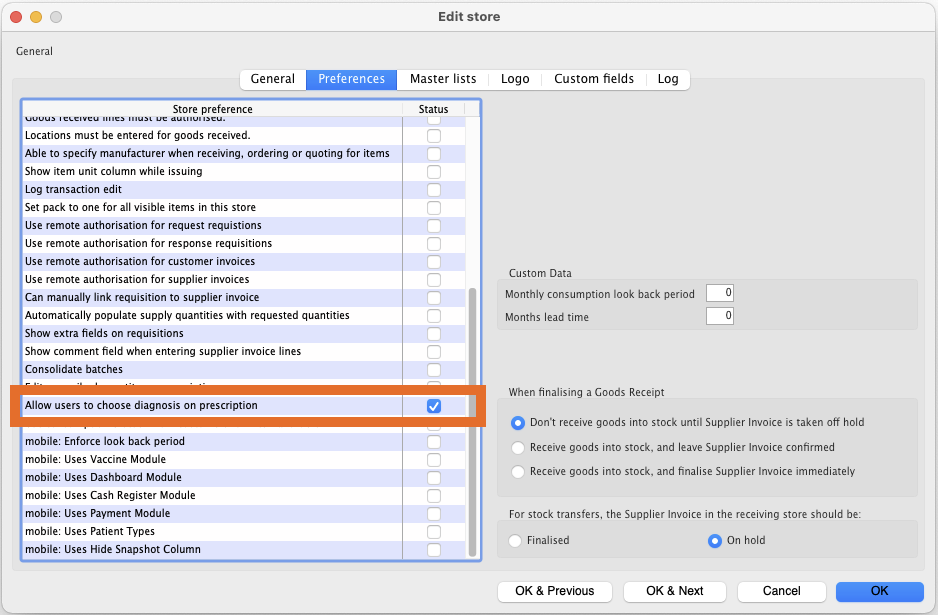Click the Months lead time field

(x=719, y=317)
